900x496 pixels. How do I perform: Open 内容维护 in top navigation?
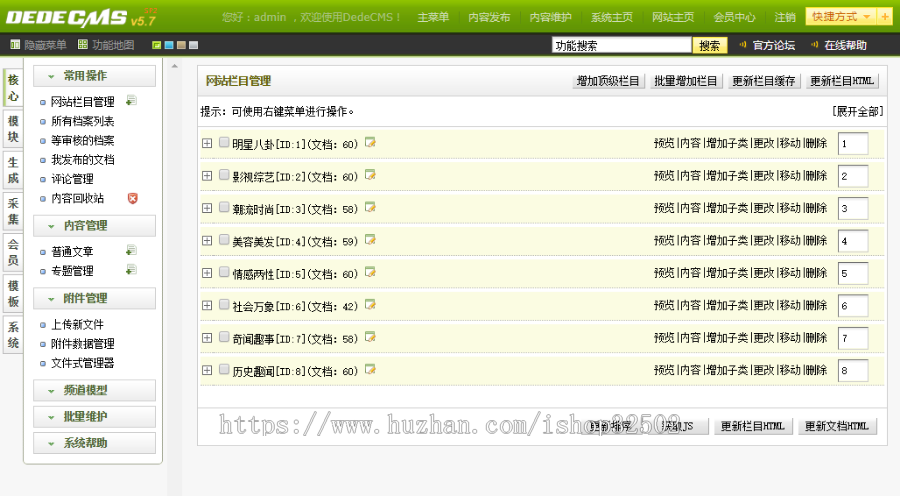(x=550, y=17)
